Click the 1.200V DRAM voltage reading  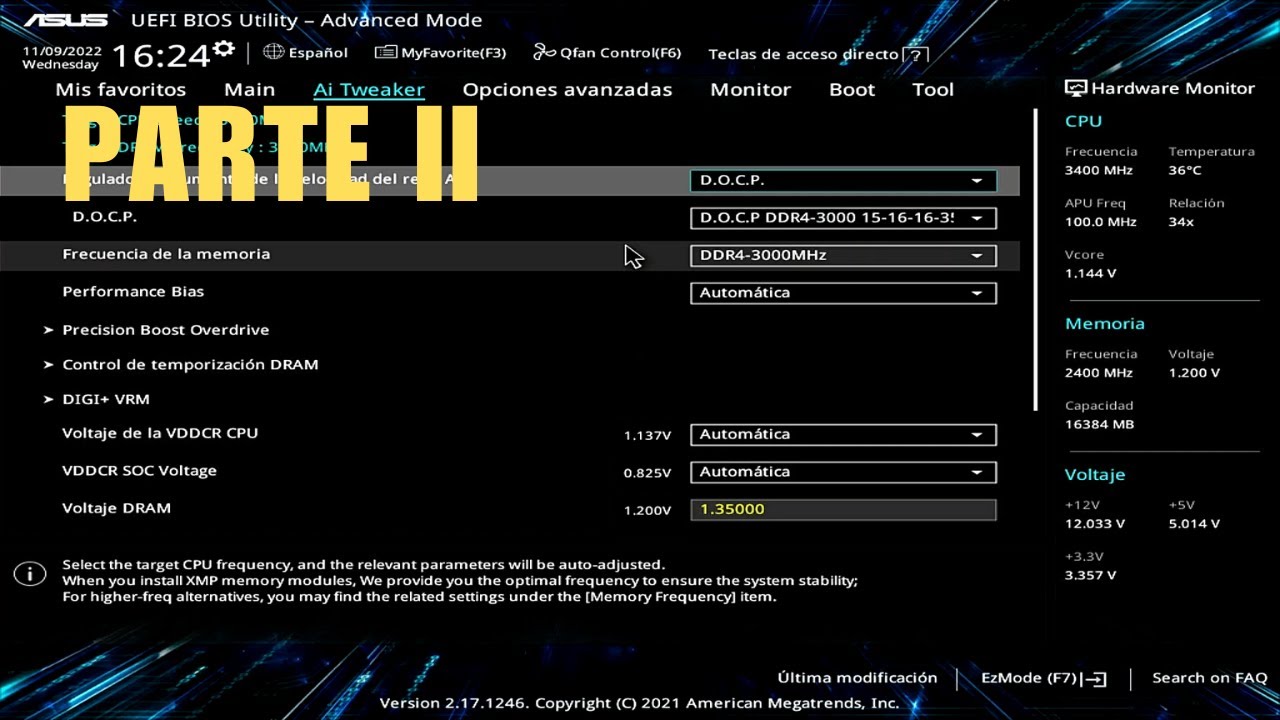[x=647, y=510]
